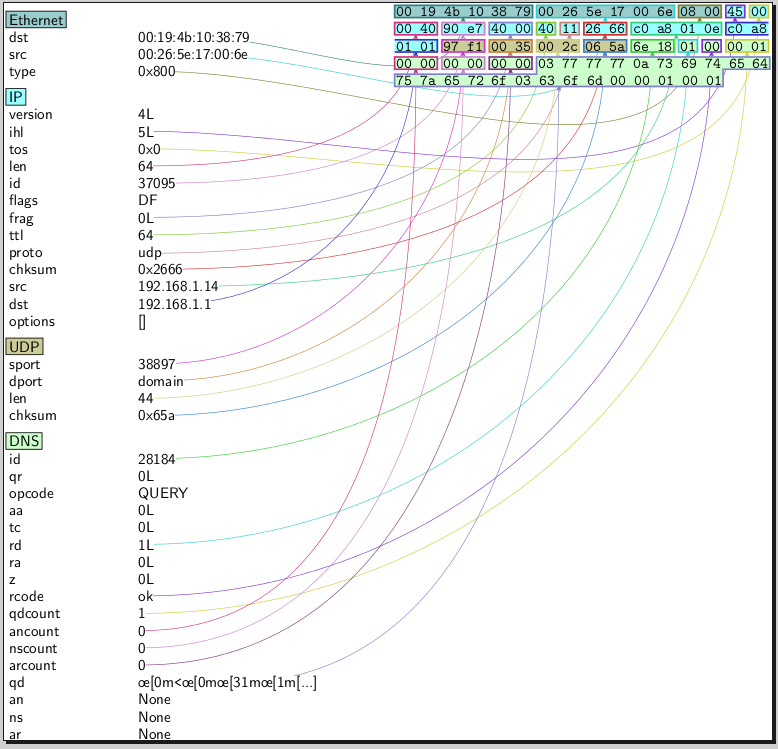This screenshot has height=749, width=778.
Task: Select the 6e 18 DNS id hex box
Action: (x=652, y=46)
